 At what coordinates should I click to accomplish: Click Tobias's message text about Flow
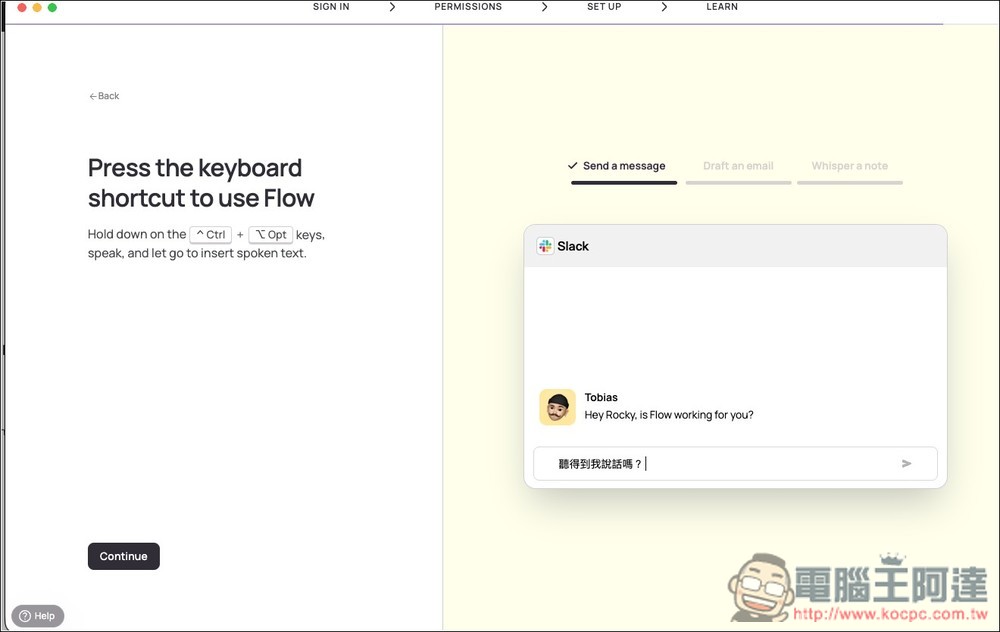[x=668, y=415]
